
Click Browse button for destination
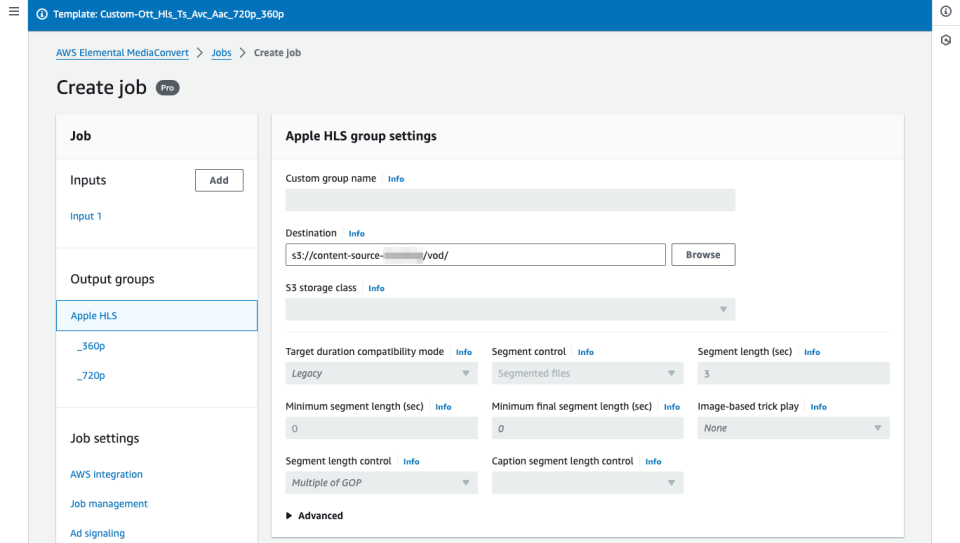pos(702,255)
